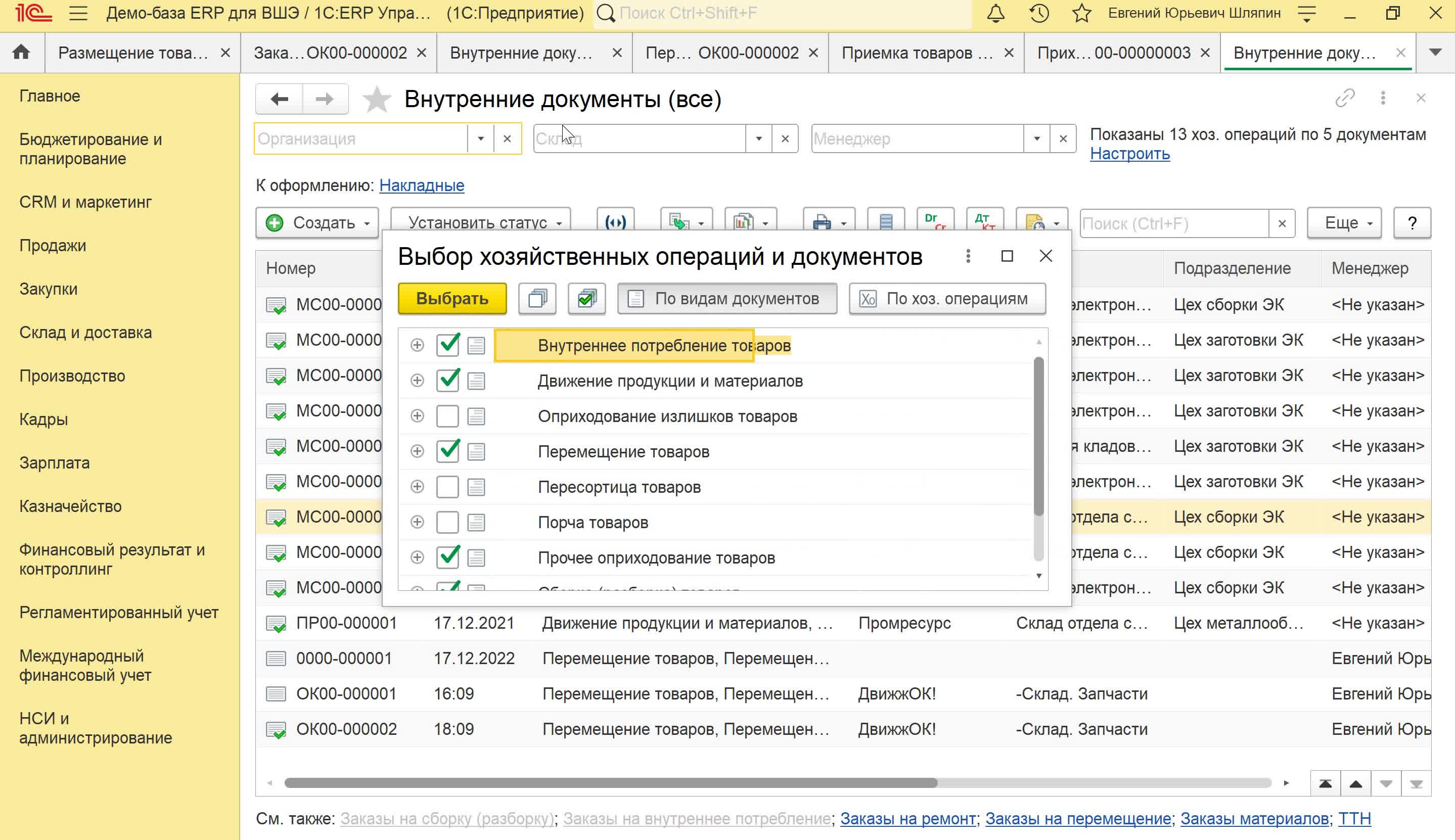This screenshot has width=1455, height=840.
Task: Open Закупки section in sidebar
Action: 49,289
